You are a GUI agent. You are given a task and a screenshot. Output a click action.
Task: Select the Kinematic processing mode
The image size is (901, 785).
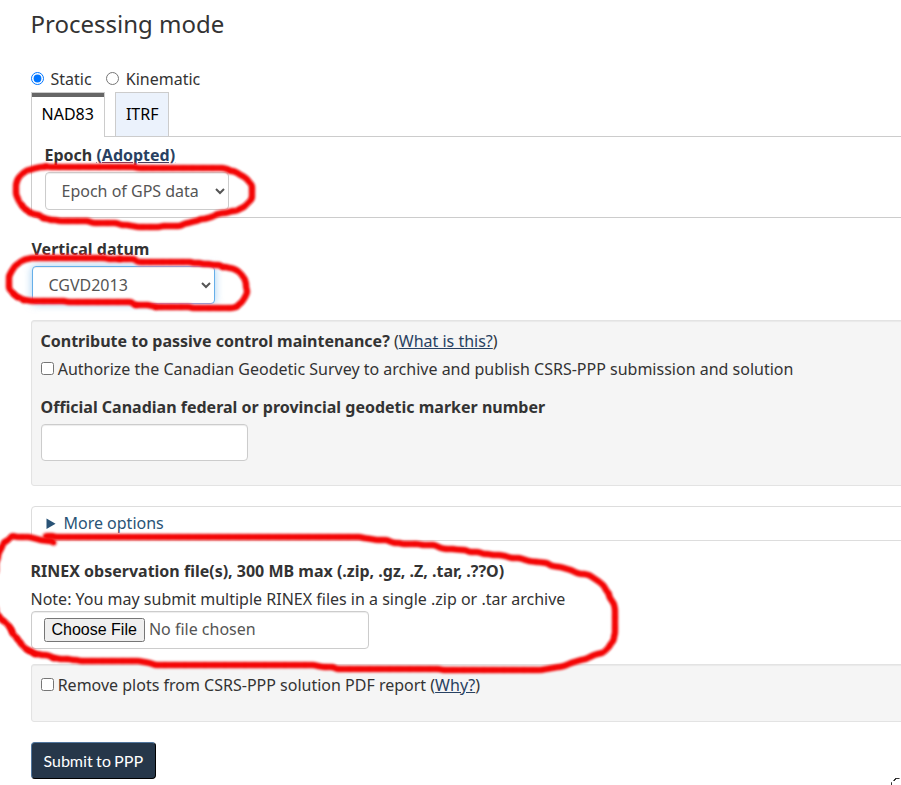113,79
